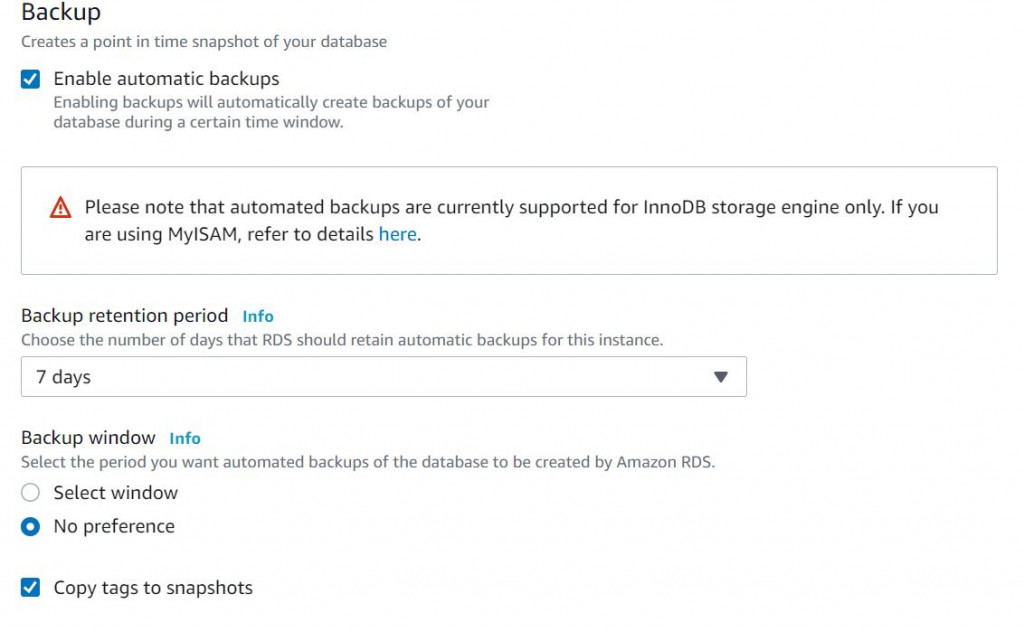This screenshot has height=632, width=1024.
Task: Choose the Select window radio button
Action: pyautogui.click(x=31, y=493)
